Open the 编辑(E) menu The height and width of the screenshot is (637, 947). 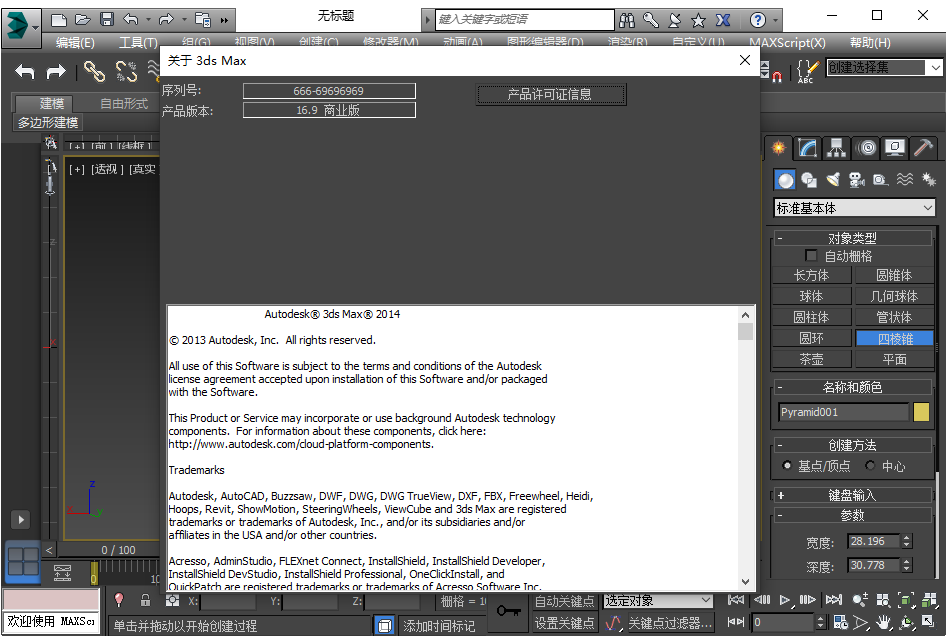[x=75, y=42]
